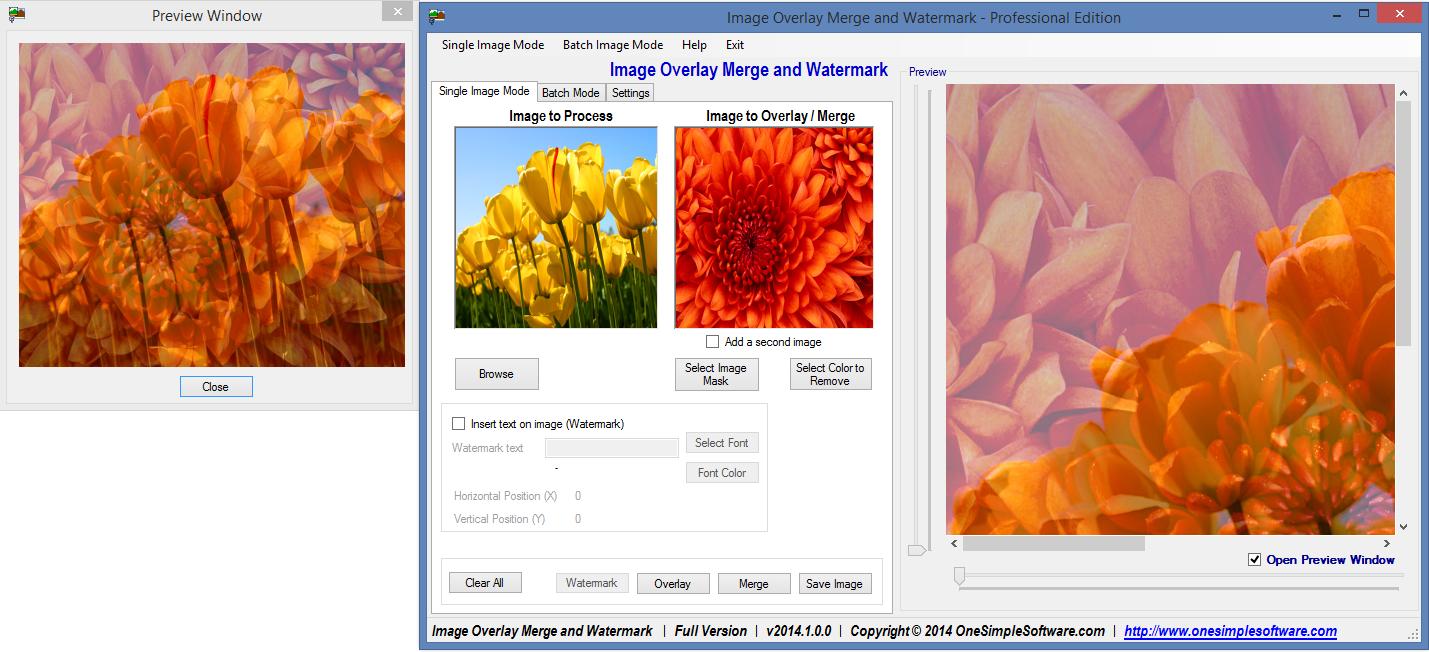Click the preview scroll down arrow
Viewport: 1429px width, 652px height.
(1403, 526)
